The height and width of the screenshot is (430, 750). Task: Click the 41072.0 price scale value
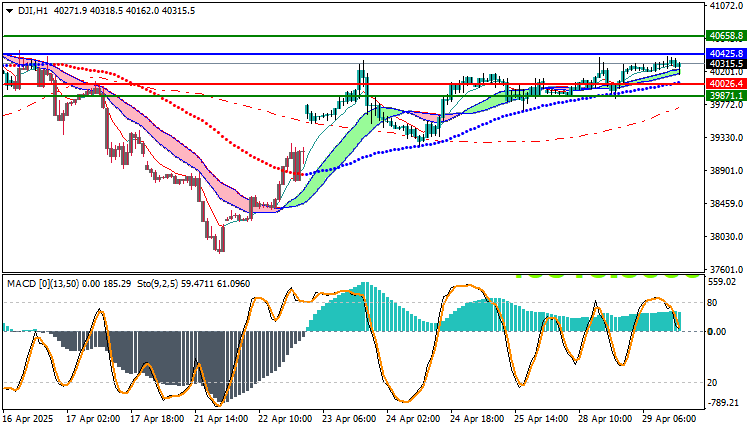pyautogui.click(x=727, y=6)
